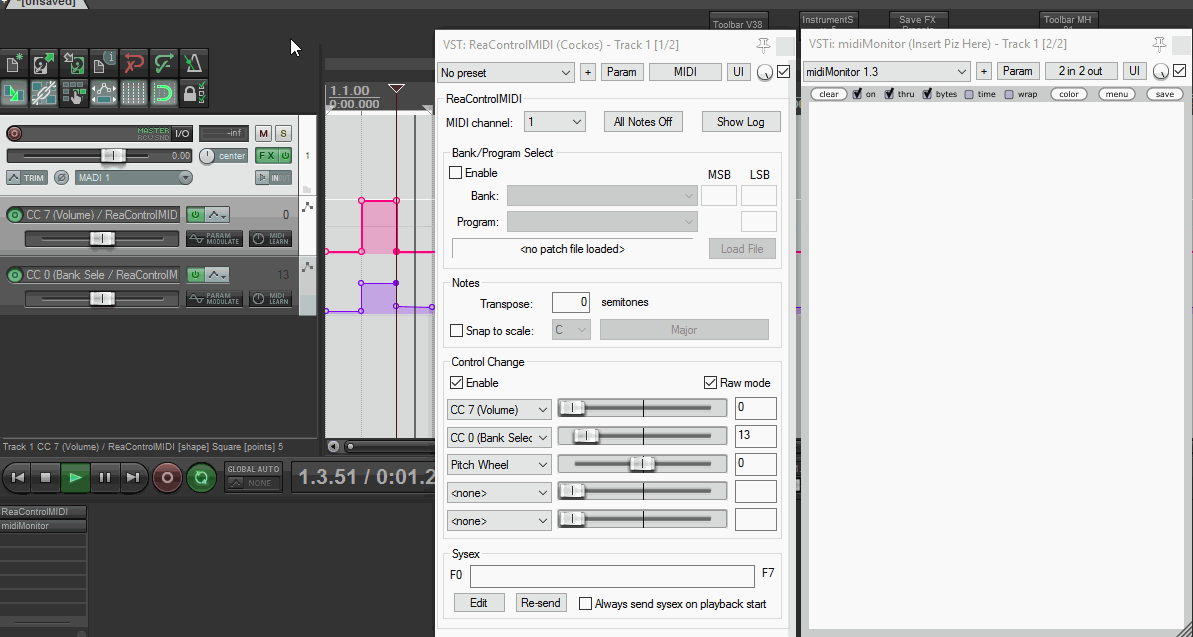Arm the CC 0 Bank Select envelope
This screenshot has width=1193, height=637.
(14, 275)
